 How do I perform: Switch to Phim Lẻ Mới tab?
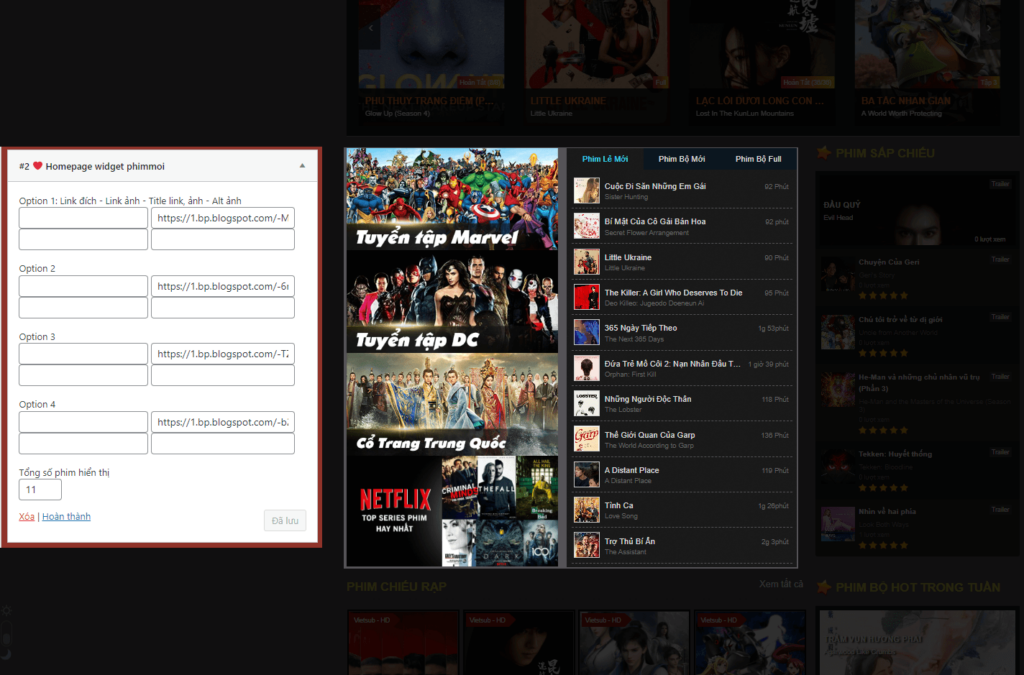pyautogui.click(x=605, y=159)
